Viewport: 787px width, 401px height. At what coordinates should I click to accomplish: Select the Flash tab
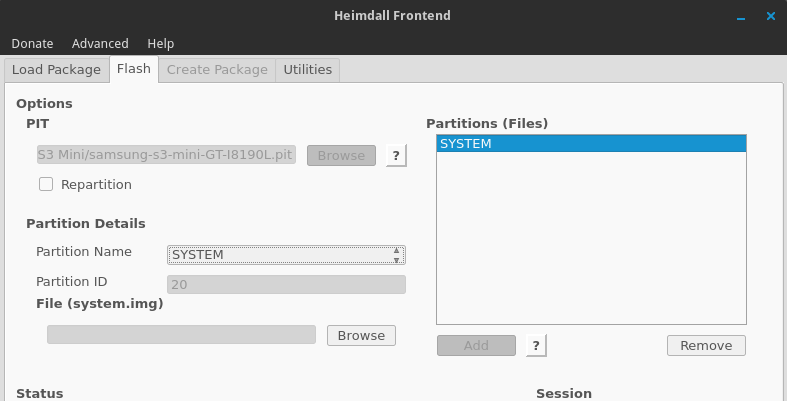133,69
